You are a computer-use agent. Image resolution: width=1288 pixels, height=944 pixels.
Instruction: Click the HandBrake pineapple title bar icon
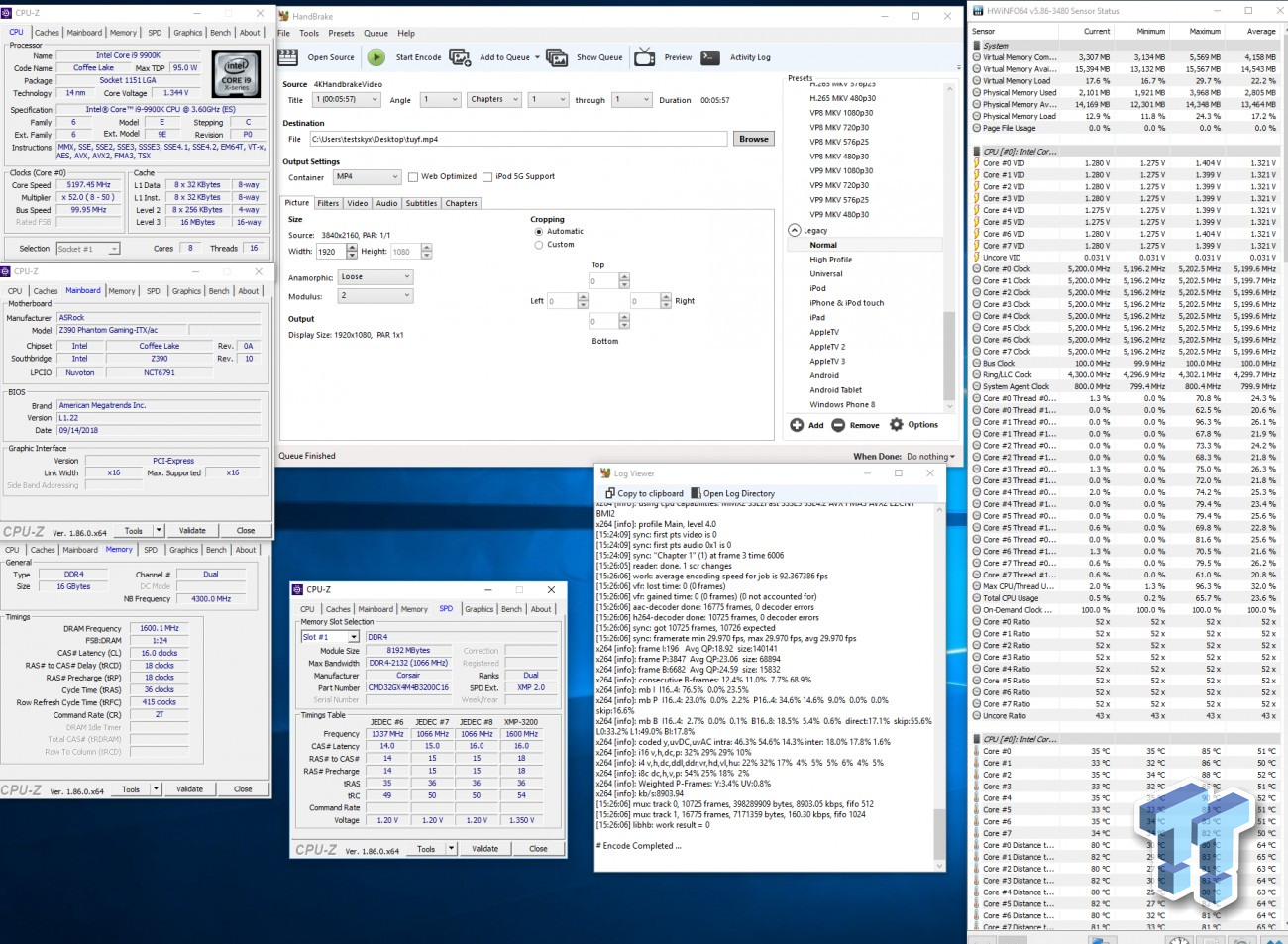(284, 16)
